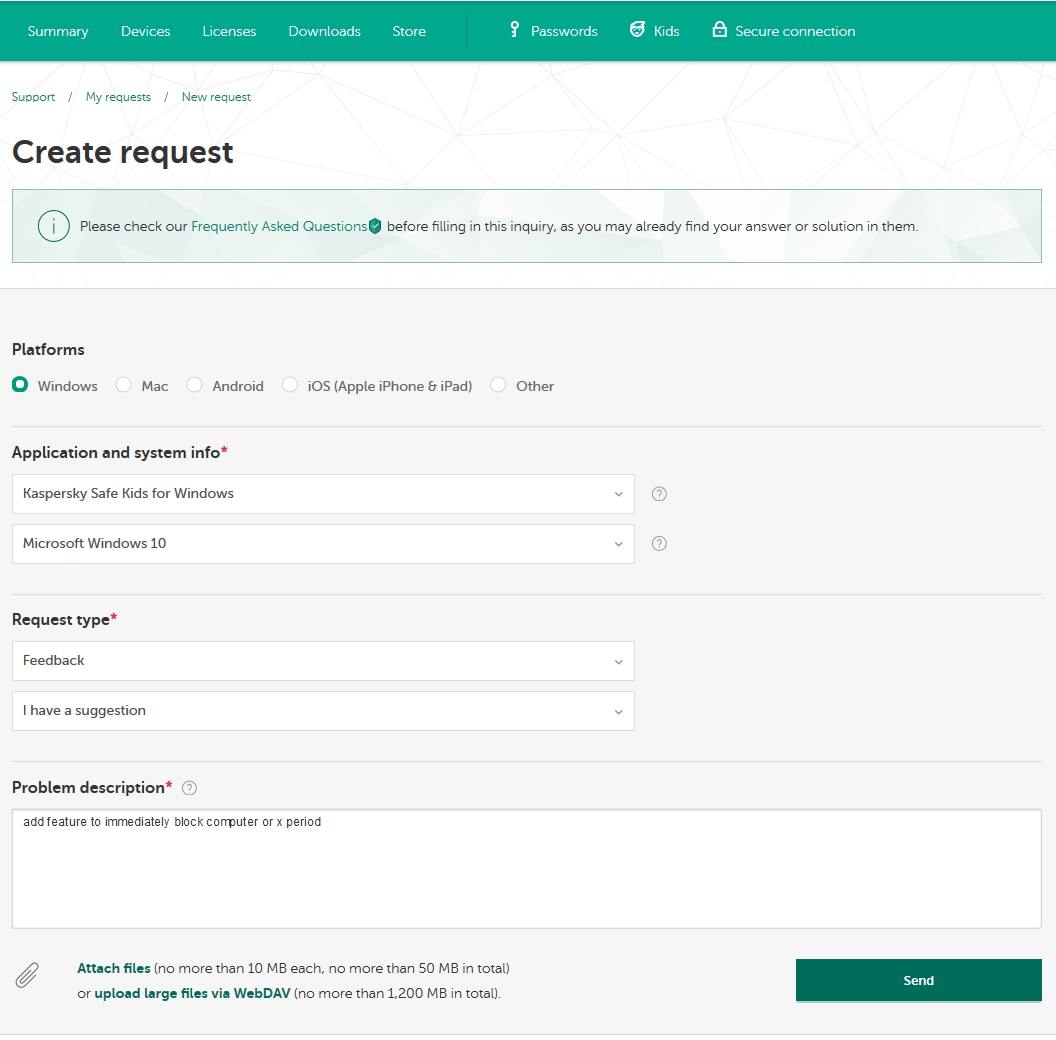
Task: Select the iOS (Apple iPhone & iPad) option
Action: [290, 385]
